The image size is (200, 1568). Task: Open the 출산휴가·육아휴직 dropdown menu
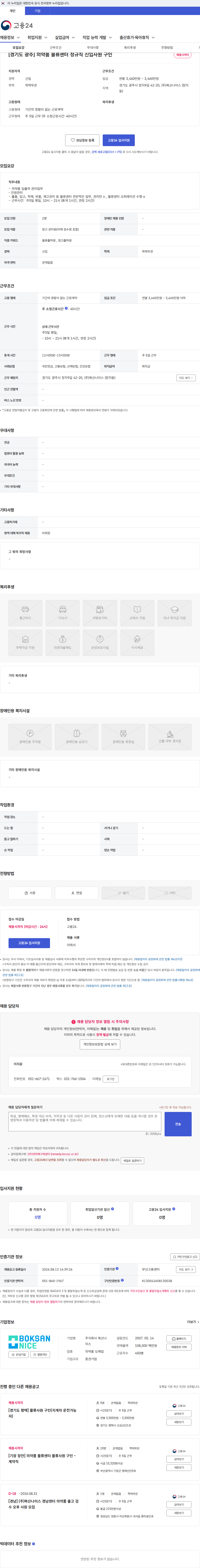click(x=137, y=38)
